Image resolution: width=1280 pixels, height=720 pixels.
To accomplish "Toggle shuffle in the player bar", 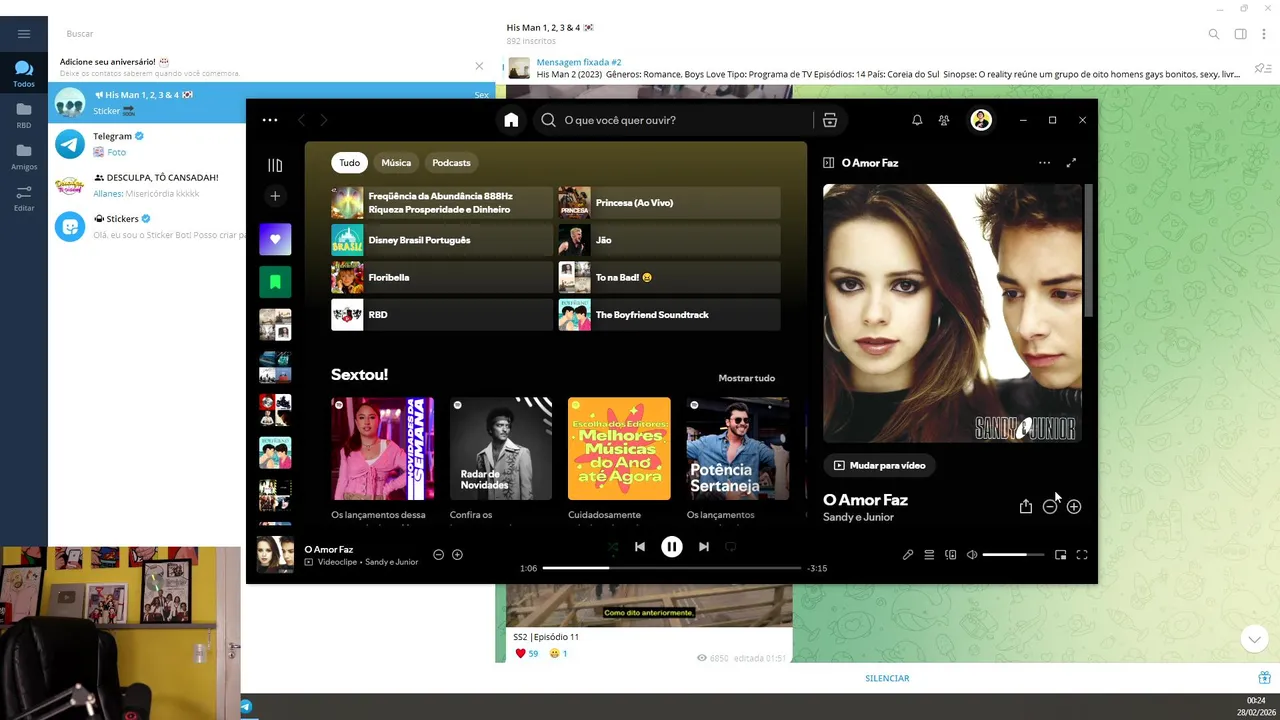I will pyautogui.click(x=613, y=547).
